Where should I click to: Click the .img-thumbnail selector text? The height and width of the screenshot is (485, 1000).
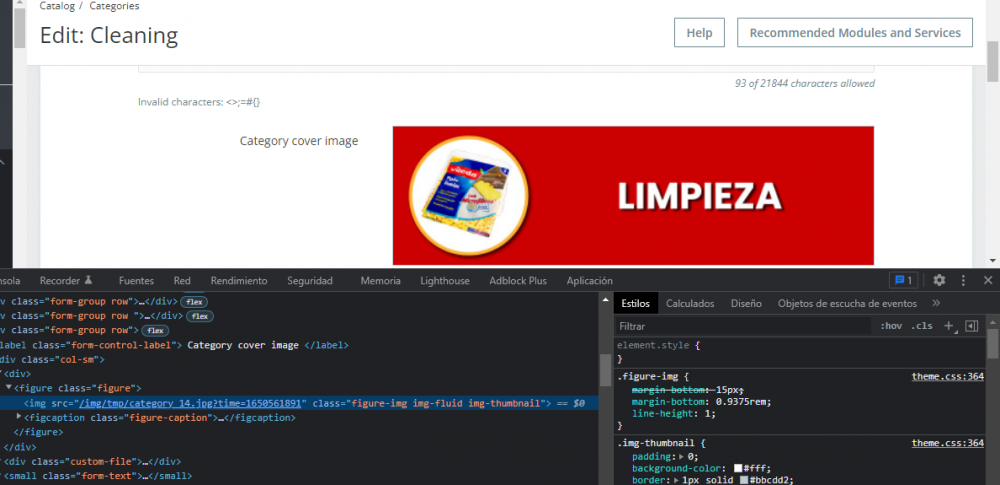(x=657, y=443)
